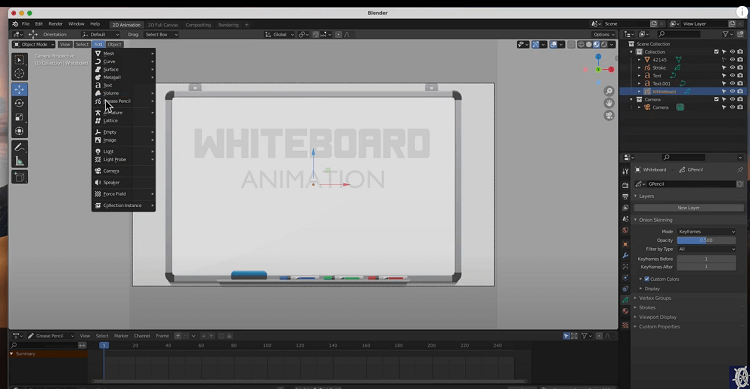Toggle the Custom Colors checkbox
The width and height of the screenshot is (750, 389).
647,279
